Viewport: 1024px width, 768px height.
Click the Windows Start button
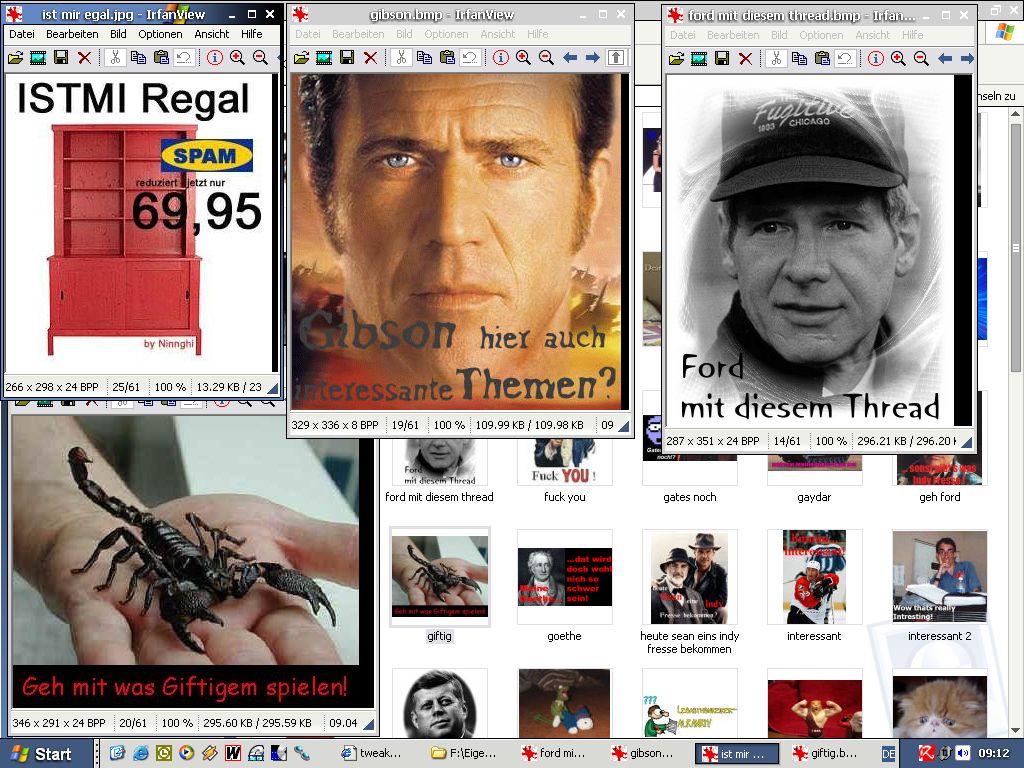42,753
